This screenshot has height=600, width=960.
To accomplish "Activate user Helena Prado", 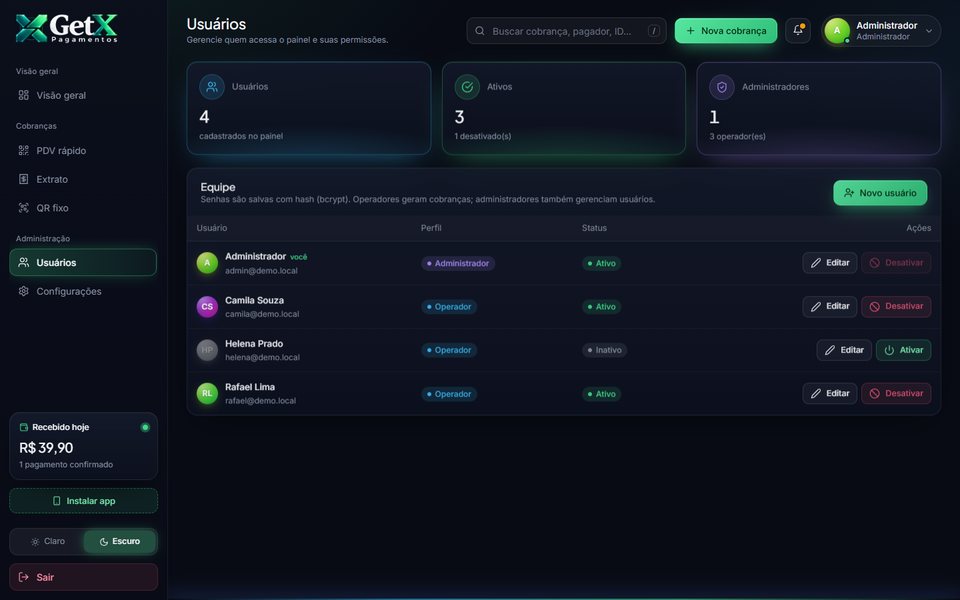I will click(x=904, y=350).
